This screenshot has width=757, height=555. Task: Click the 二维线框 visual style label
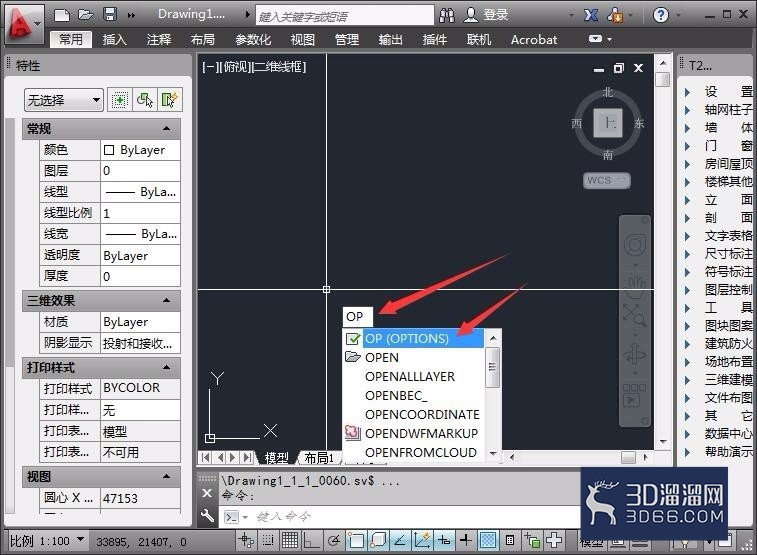(280, 67)
